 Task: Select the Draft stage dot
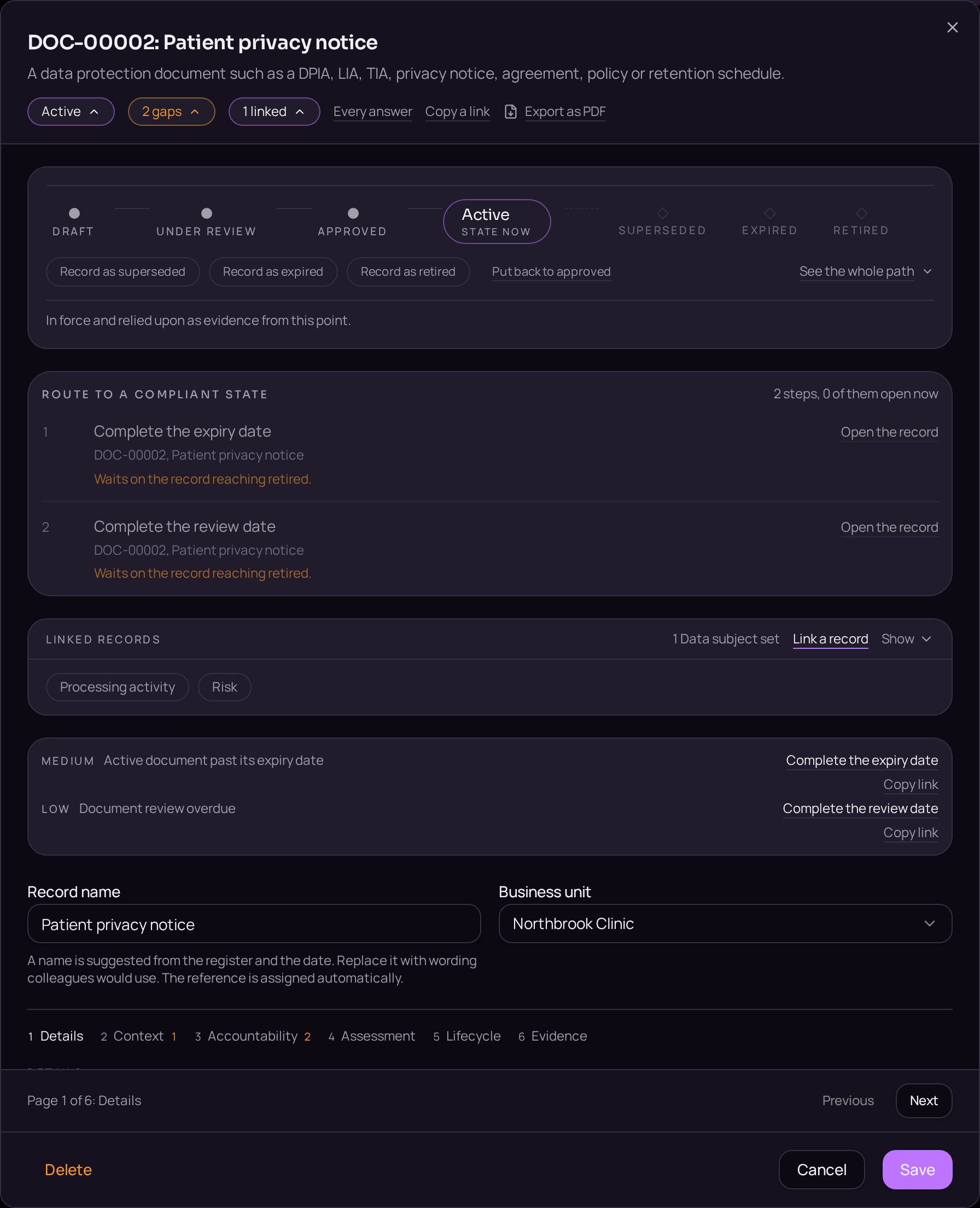(74, 213)
